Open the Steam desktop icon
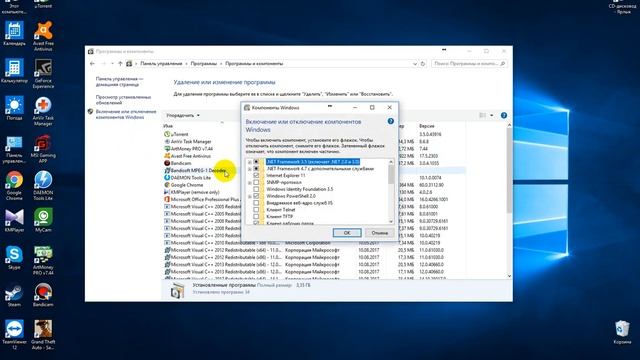640x360 pixels. point(14,295)
